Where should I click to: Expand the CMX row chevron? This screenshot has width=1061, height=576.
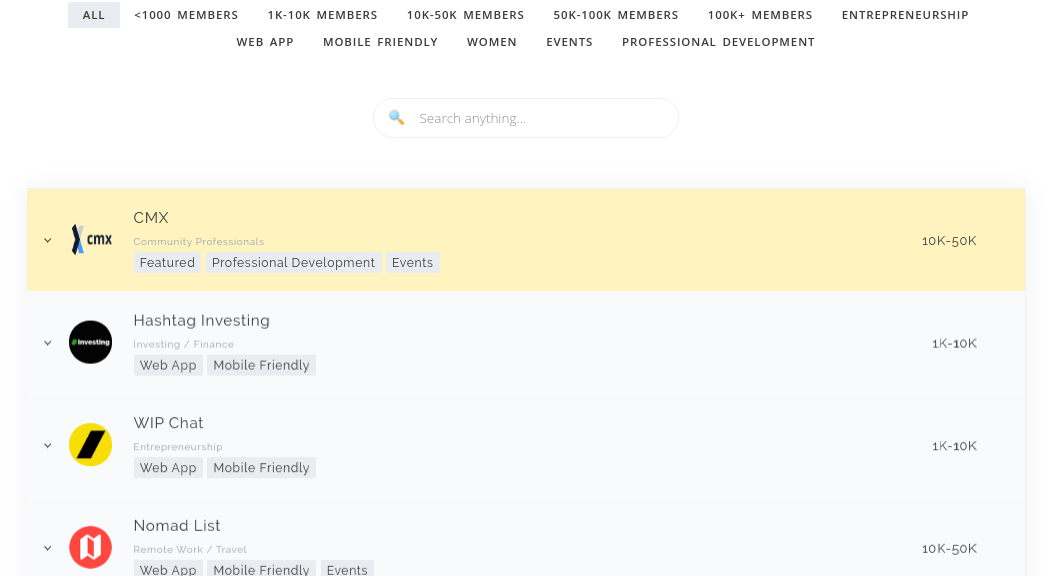pos(48,240)
